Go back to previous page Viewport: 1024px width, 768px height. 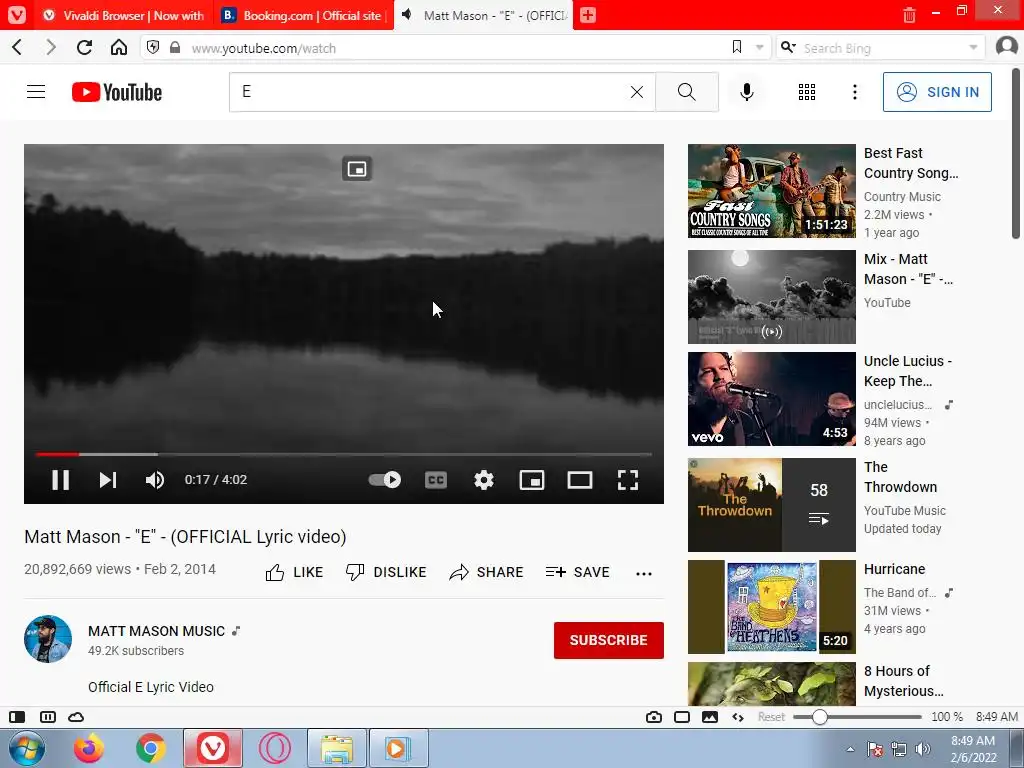coord(18,47)
